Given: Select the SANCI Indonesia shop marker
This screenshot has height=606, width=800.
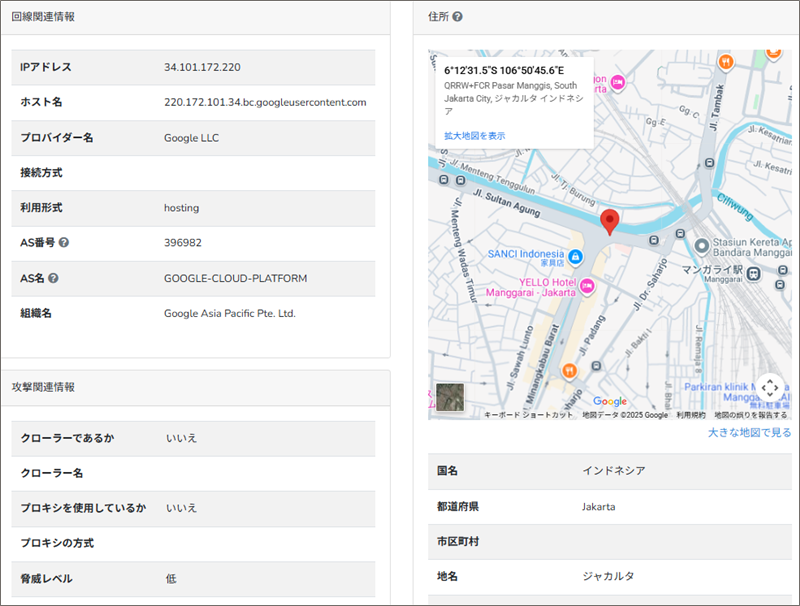Looking at the screenshot, I should [575, 255].
